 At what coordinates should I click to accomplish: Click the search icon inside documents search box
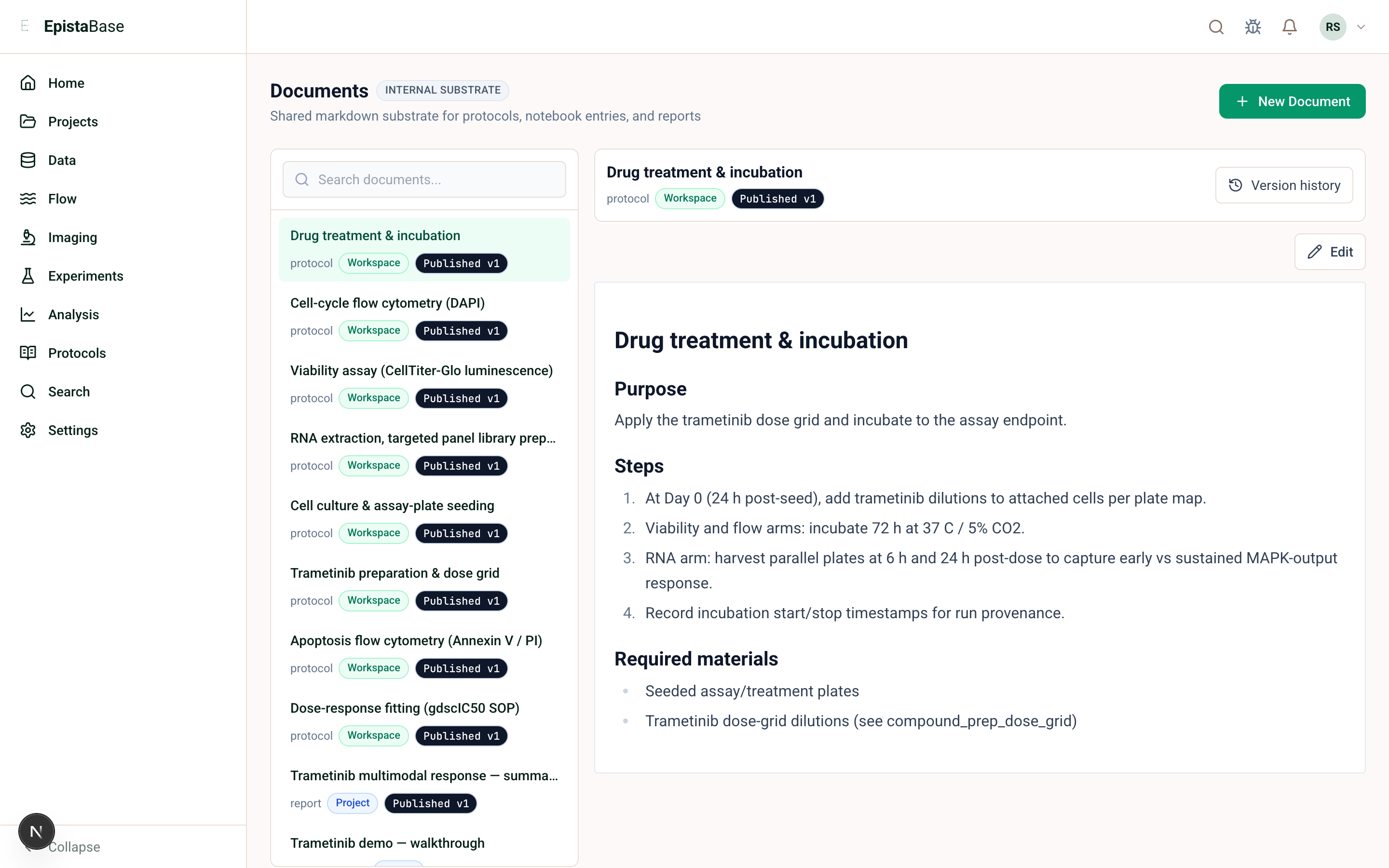click(x=302, y=179)
